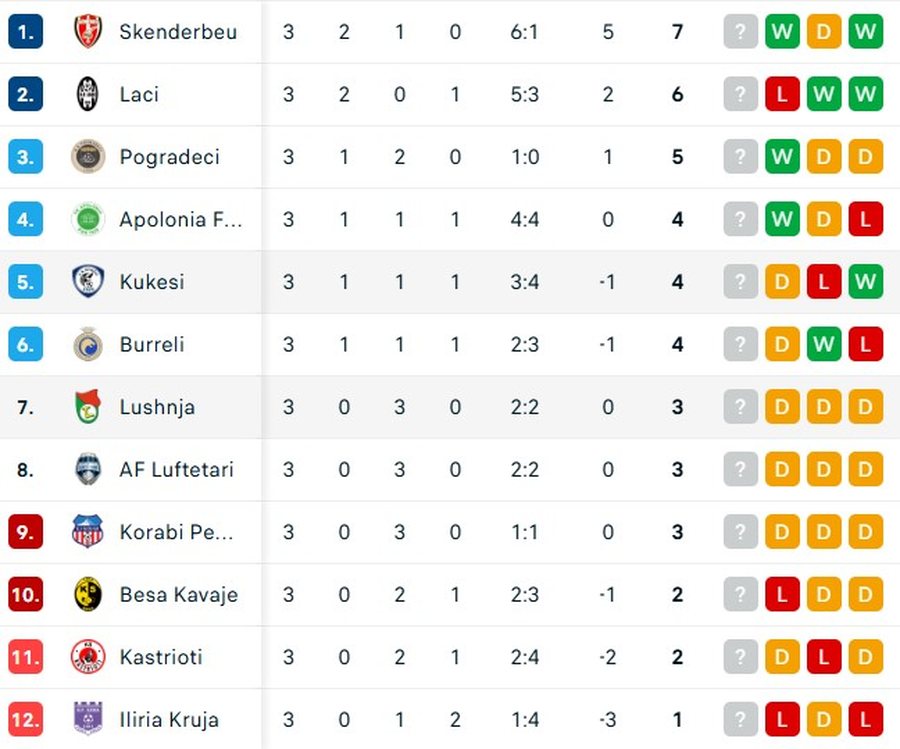
Task: Select the Kukesi team emblem
Action: click(x=88, y=282)
